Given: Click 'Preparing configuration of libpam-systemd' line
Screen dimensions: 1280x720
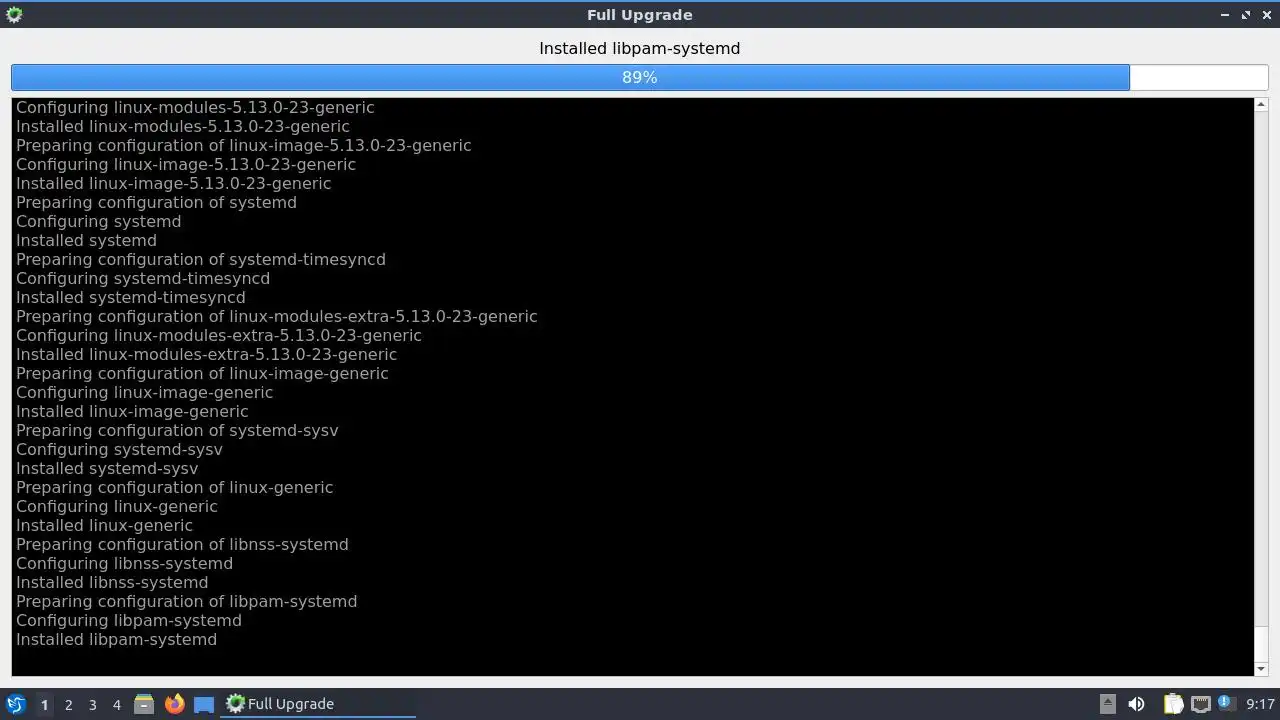Looking at the screenshot, I should [x=187, y=601].
